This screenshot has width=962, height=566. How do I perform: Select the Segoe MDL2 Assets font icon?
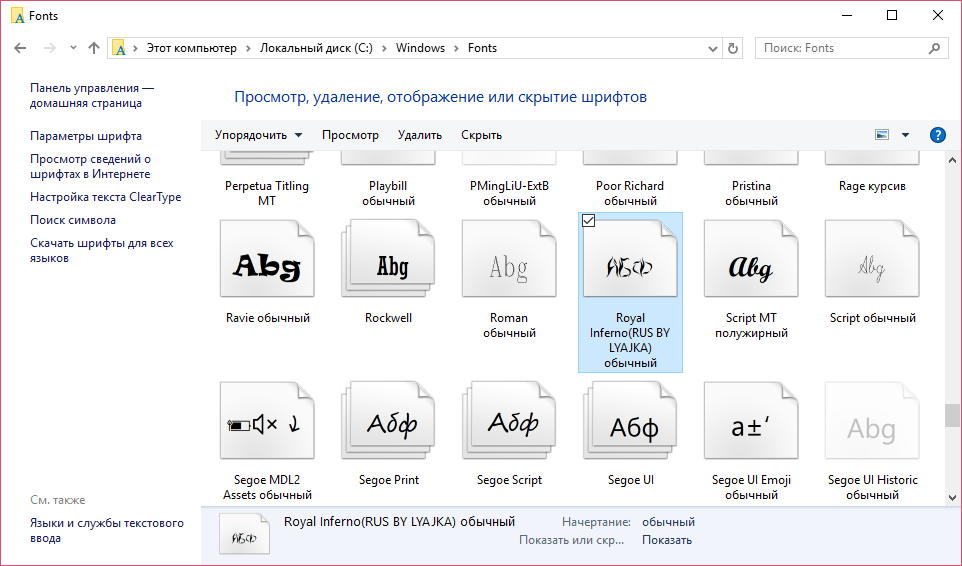coord(267,427)
